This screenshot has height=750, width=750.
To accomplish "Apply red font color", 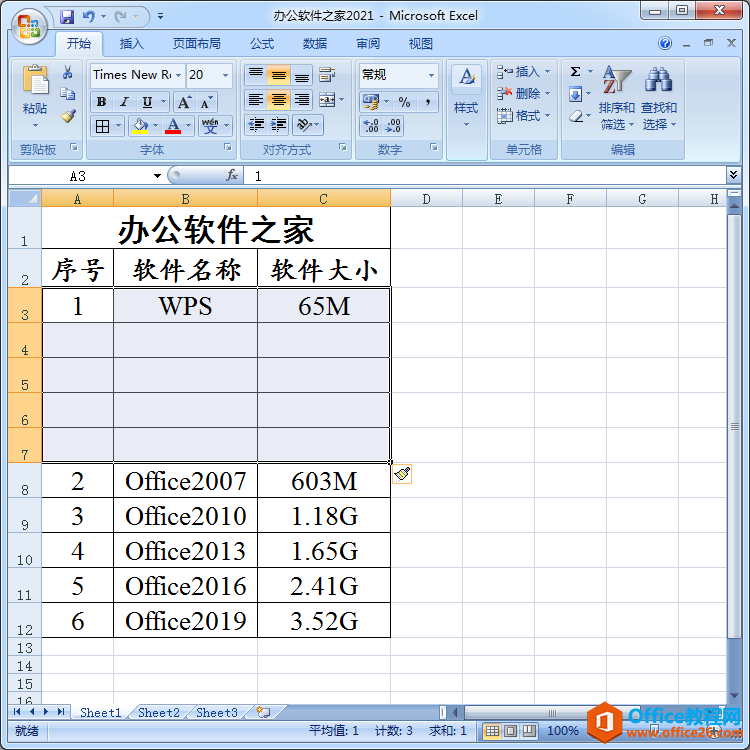I will click(173, 126).
